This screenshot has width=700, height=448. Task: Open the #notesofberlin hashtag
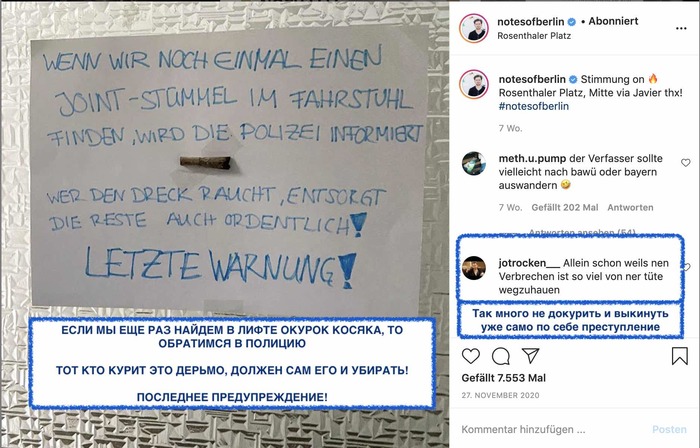[533, 106]
